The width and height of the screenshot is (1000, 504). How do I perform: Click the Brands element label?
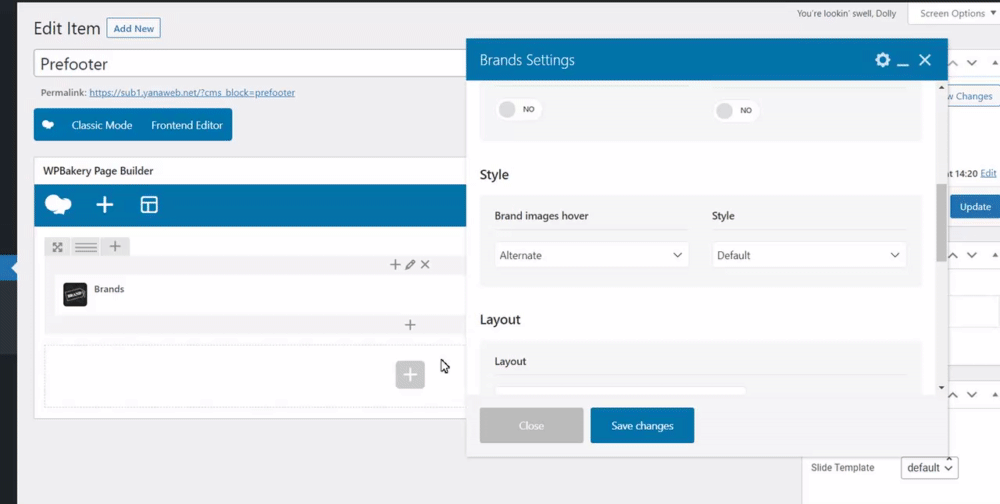(109, 289)
